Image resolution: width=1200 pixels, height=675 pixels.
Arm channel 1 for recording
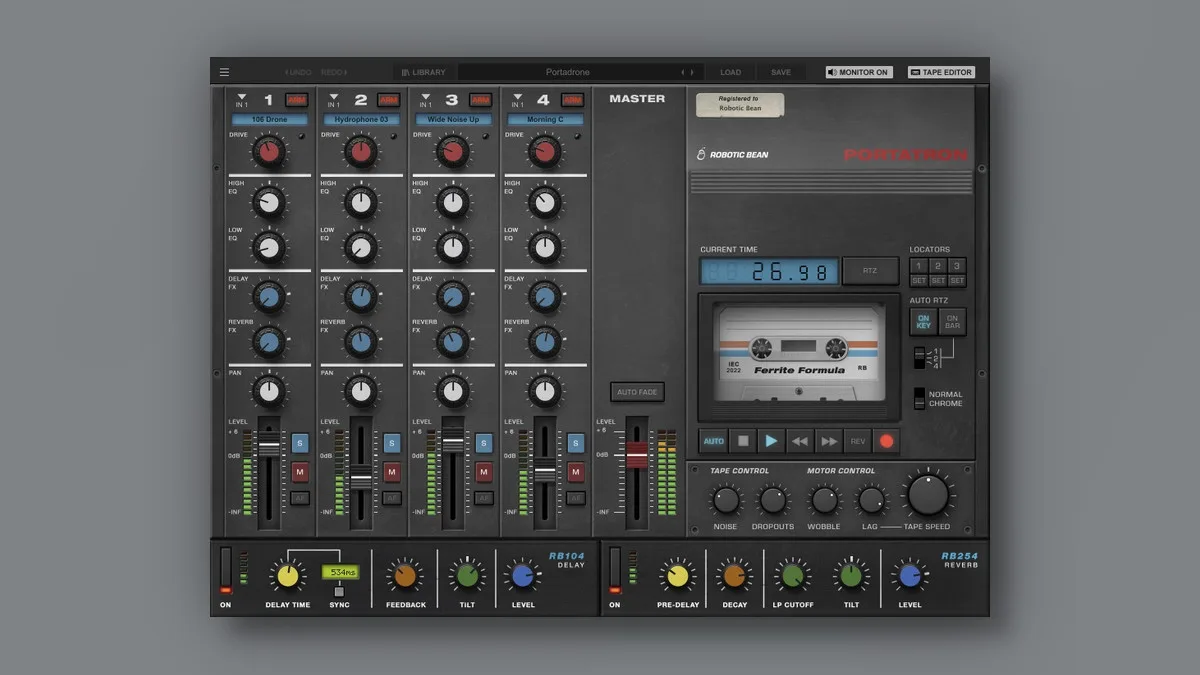click(x=297, y=100)
